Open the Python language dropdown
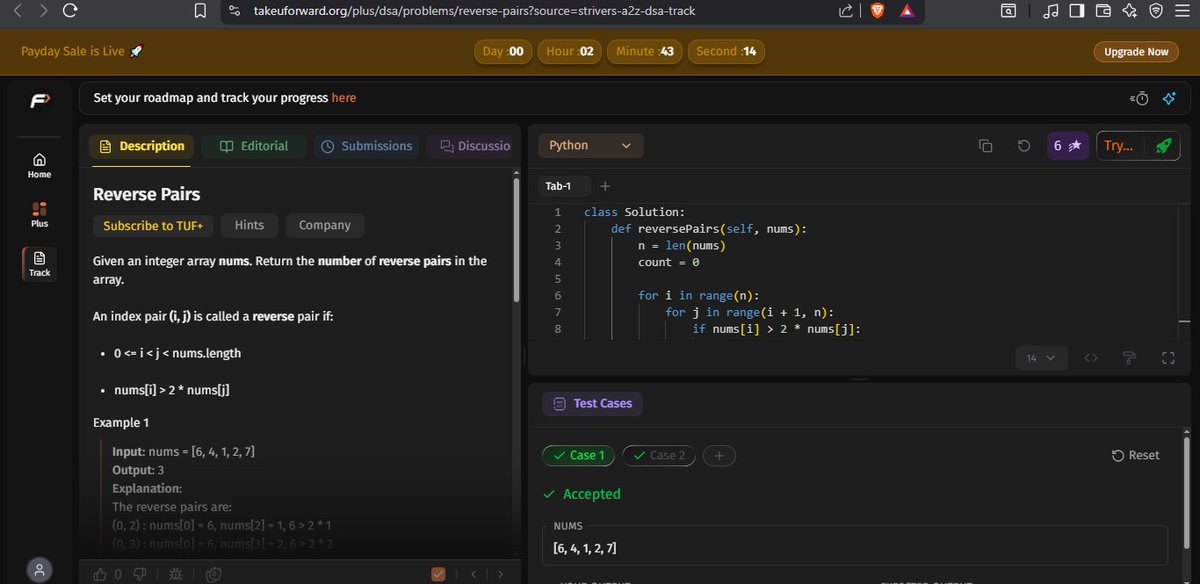Image resolution: width=1200 pixels, height=584 pixels. coord(591,146)
